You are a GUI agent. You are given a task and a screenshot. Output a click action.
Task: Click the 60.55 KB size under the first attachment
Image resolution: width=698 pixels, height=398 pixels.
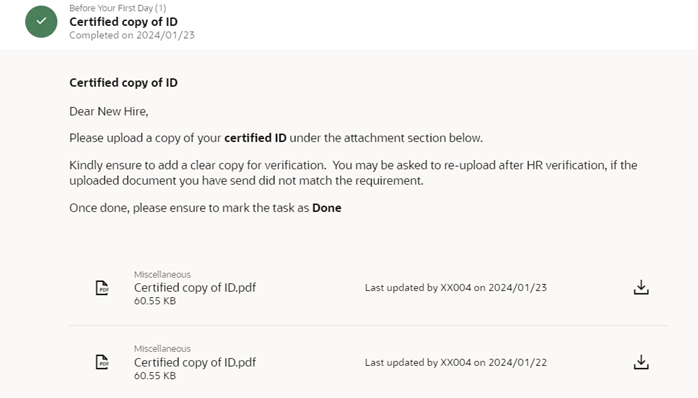[155, 301]
